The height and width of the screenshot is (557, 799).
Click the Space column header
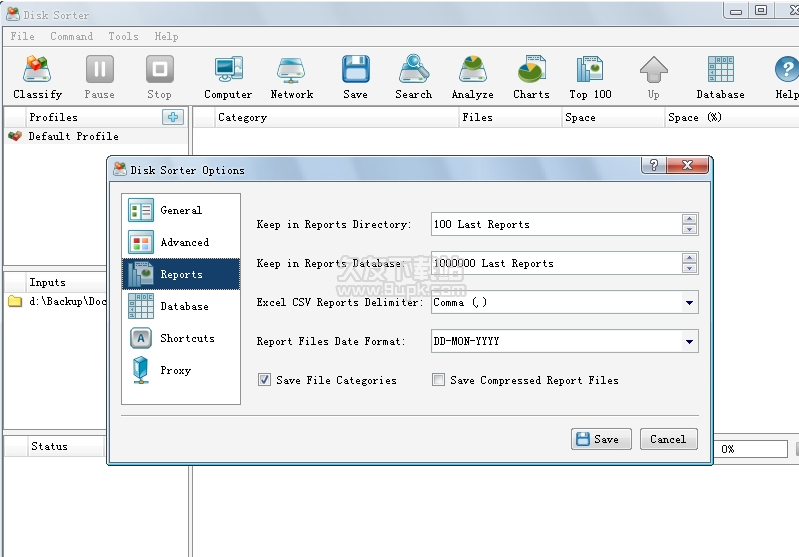[x=613, y=118]
